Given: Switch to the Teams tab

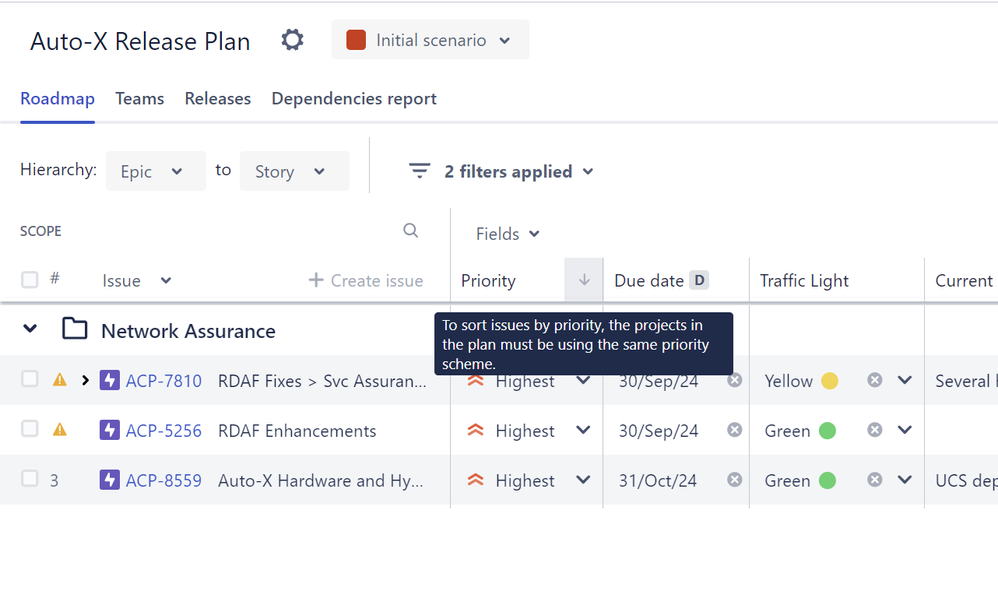Looking at the screenshot, I should point(139,99).
